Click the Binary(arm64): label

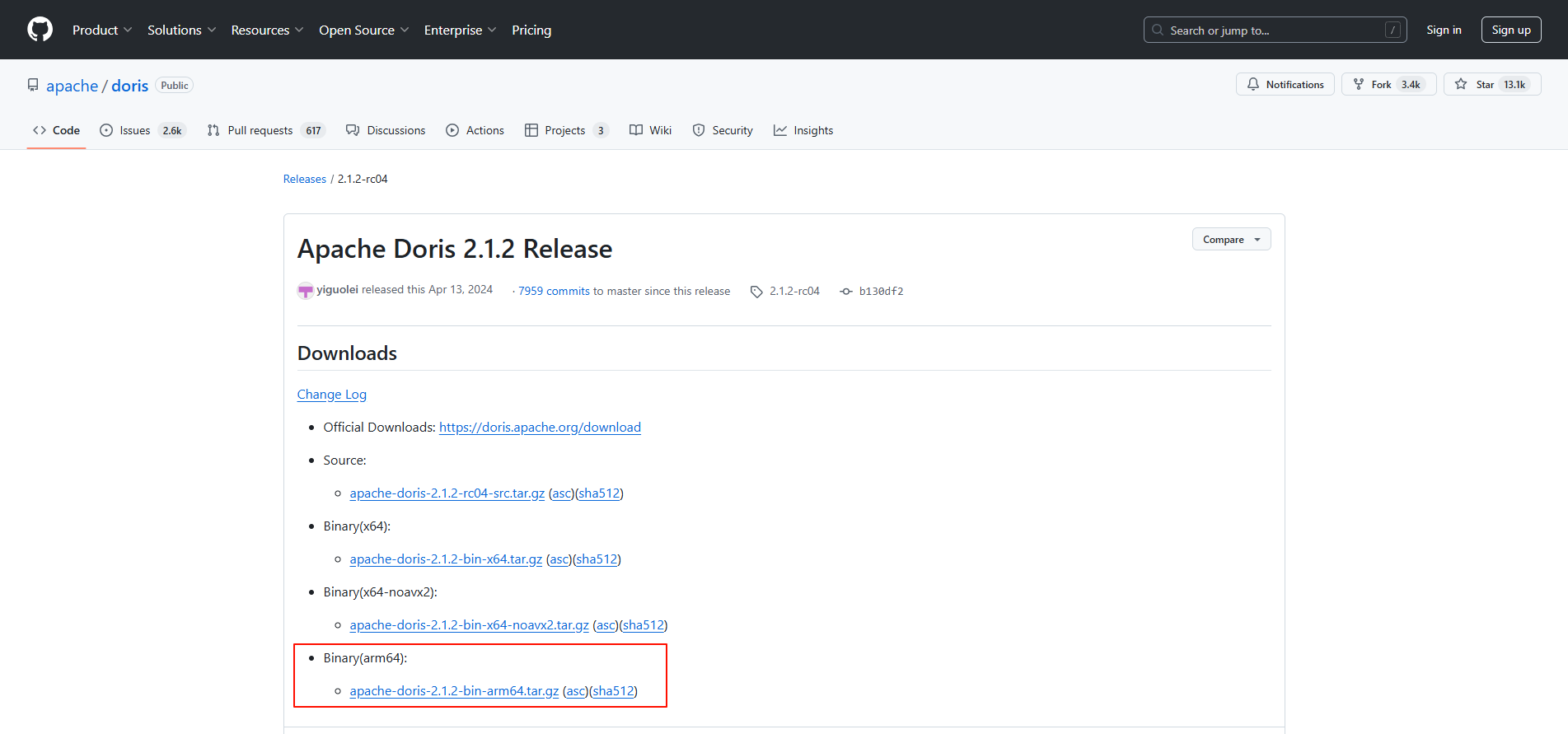pyautogui.click(x=365, y=658)
